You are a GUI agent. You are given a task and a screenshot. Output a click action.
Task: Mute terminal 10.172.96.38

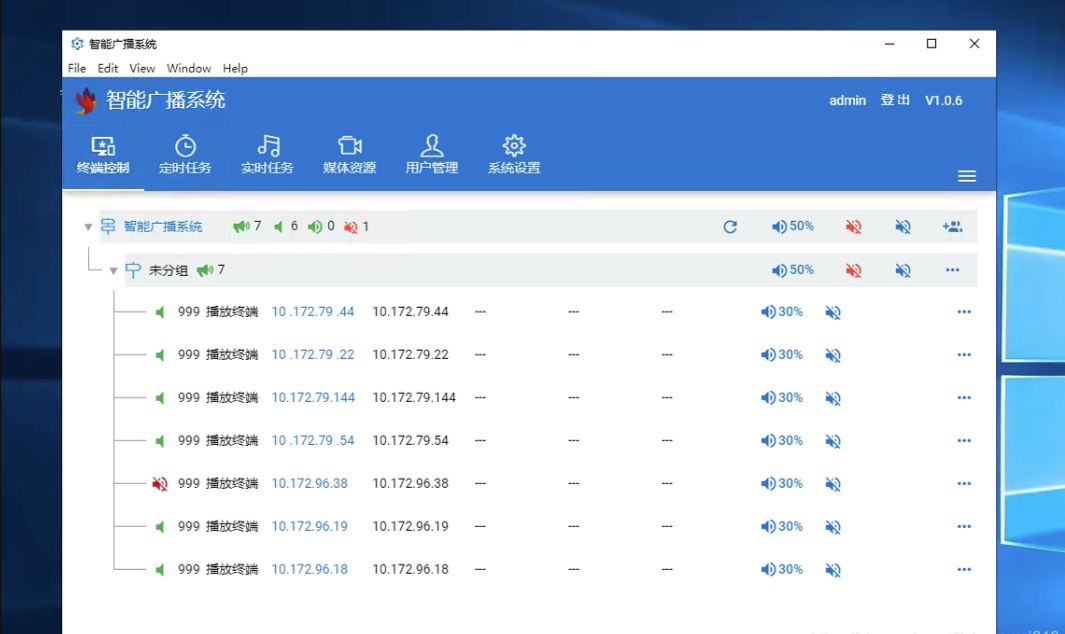833,484
